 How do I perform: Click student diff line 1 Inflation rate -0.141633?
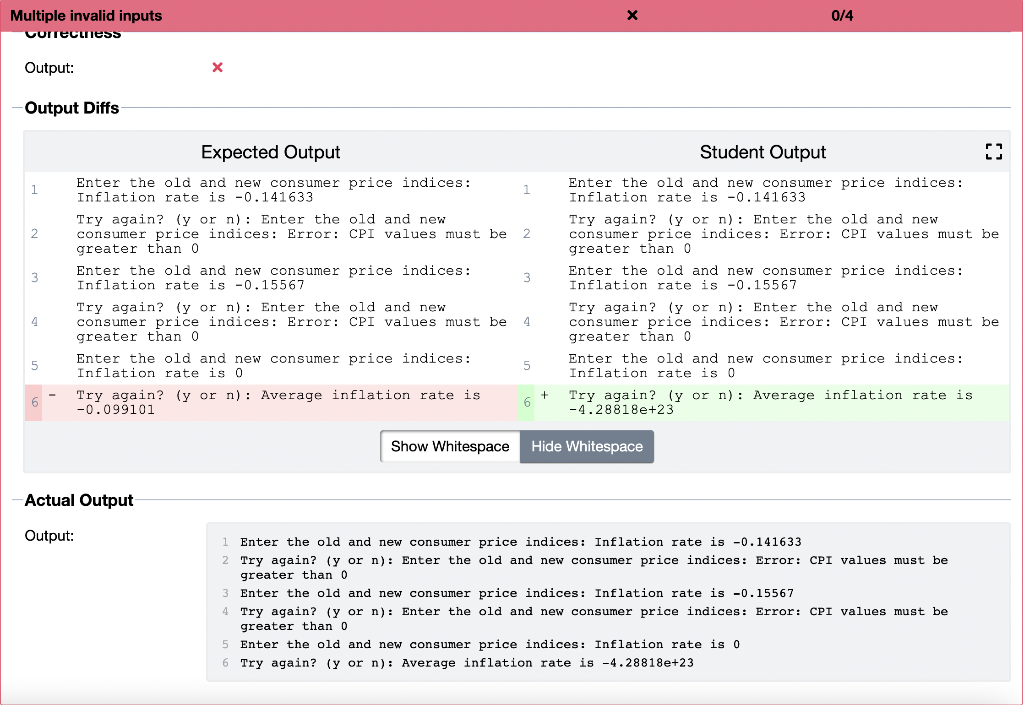click(765, 190)
